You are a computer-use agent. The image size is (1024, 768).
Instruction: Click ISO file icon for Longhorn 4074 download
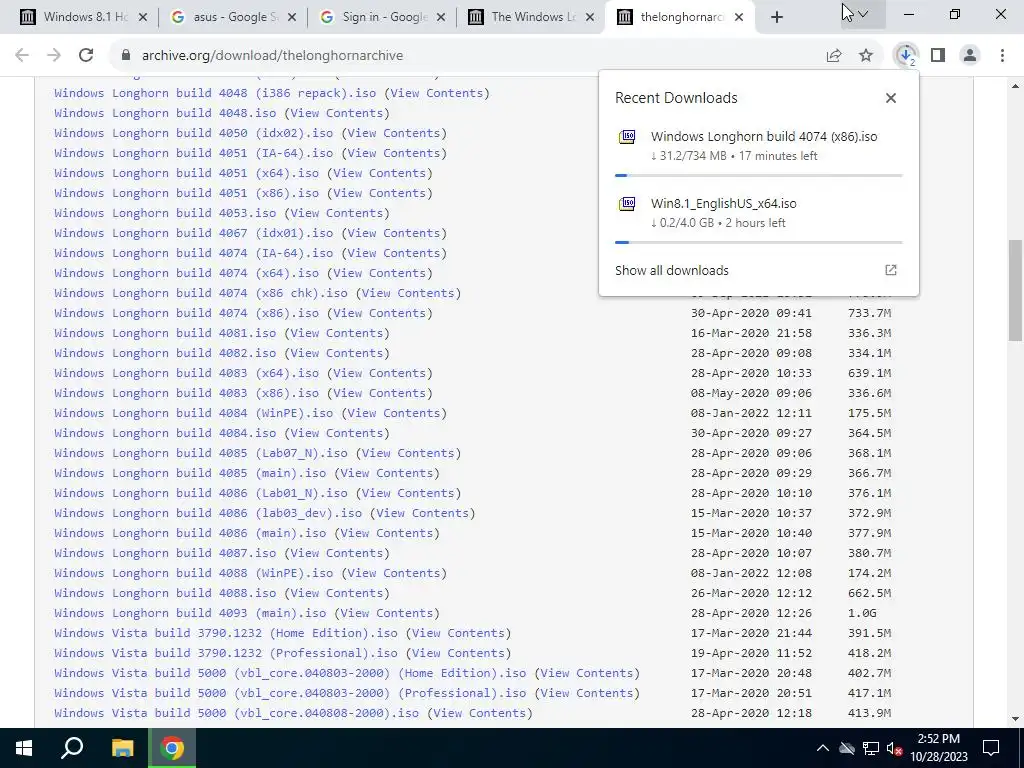click(627, 136)
